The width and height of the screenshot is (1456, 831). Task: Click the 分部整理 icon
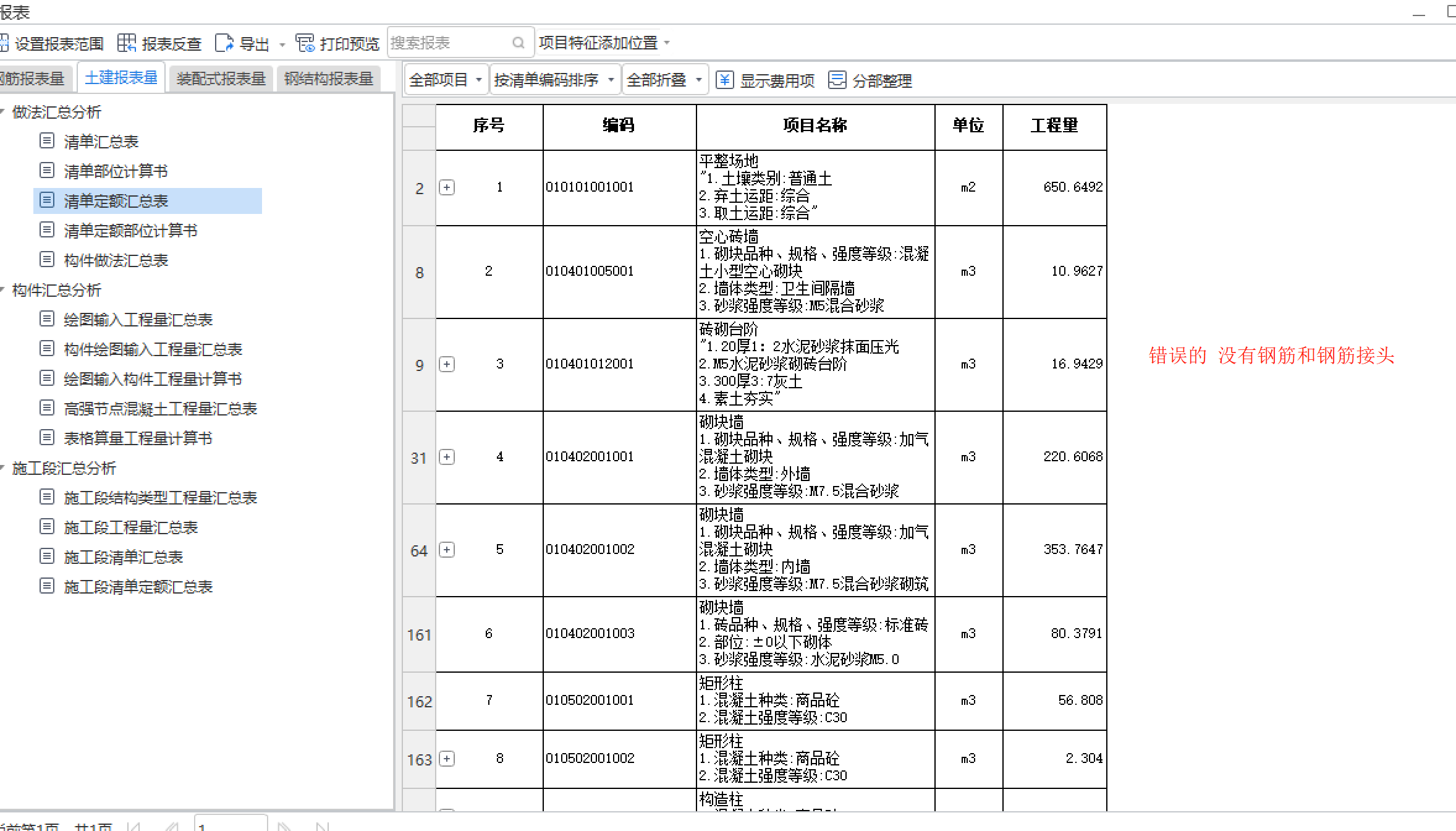click(837, 80)
